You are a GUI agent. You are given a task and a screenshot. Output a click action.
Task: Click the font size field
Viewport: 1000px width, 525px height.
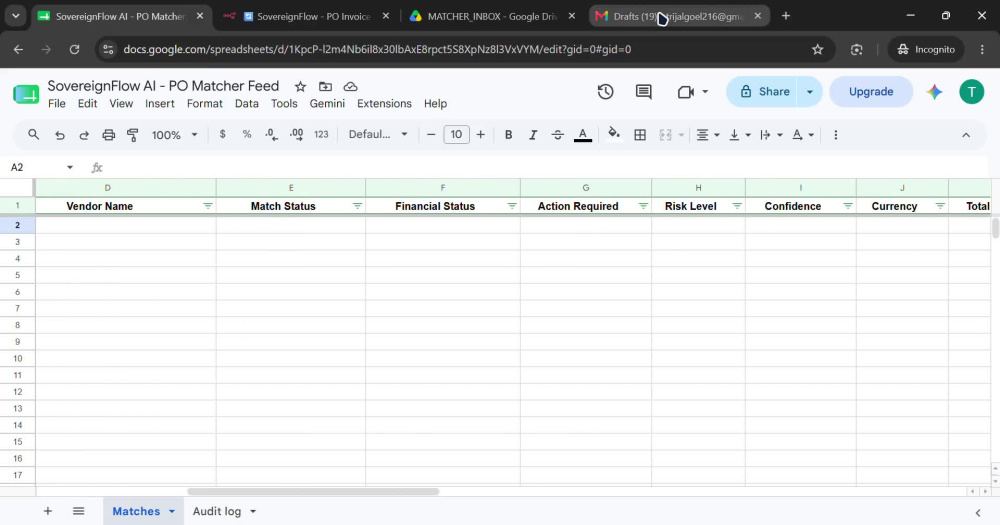(456, 135)
